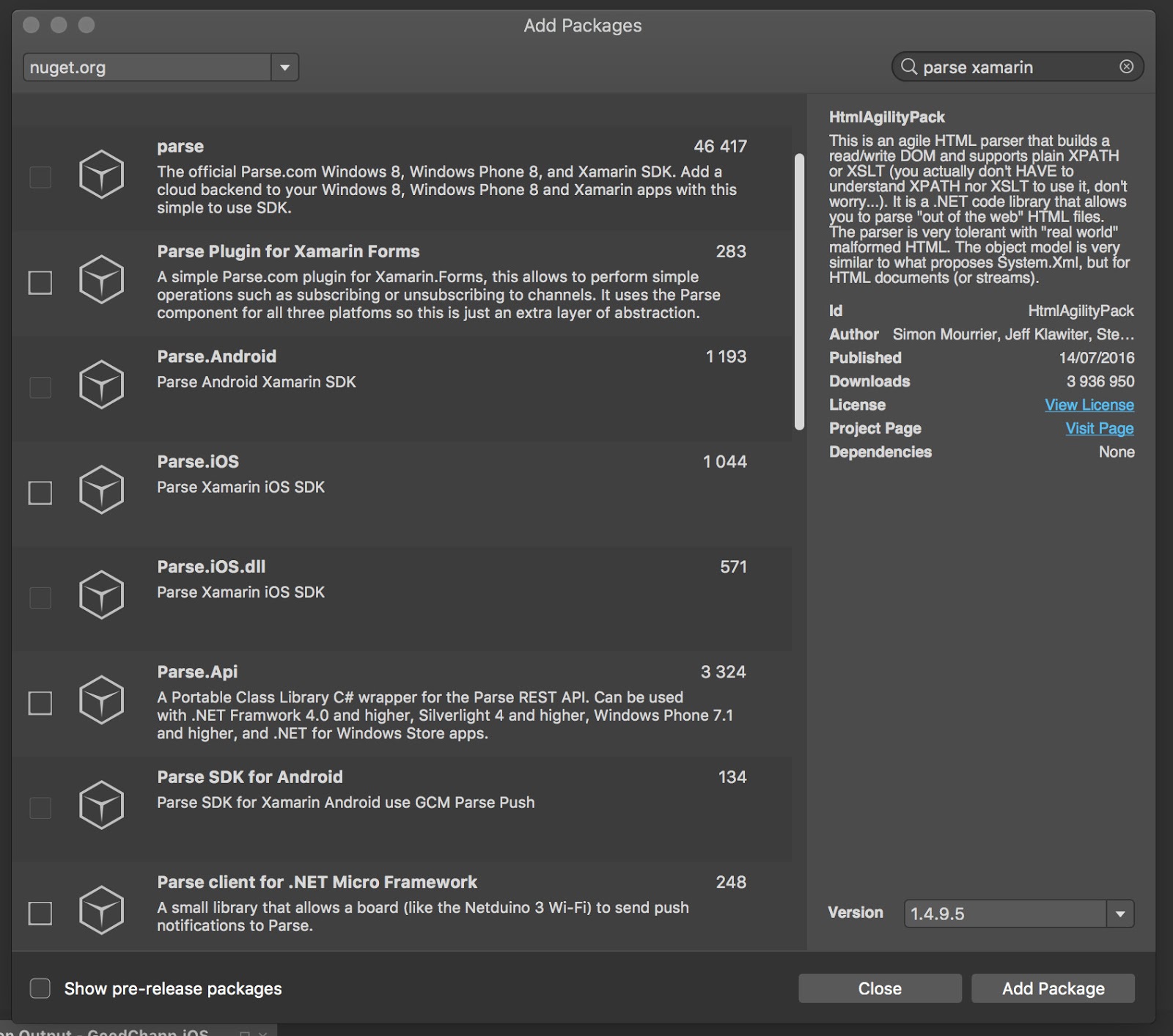Screen dimensions: 1173x1036
Task: Select 'Parse client for .NET Micro Framework' title
Action: pos(317,882)
